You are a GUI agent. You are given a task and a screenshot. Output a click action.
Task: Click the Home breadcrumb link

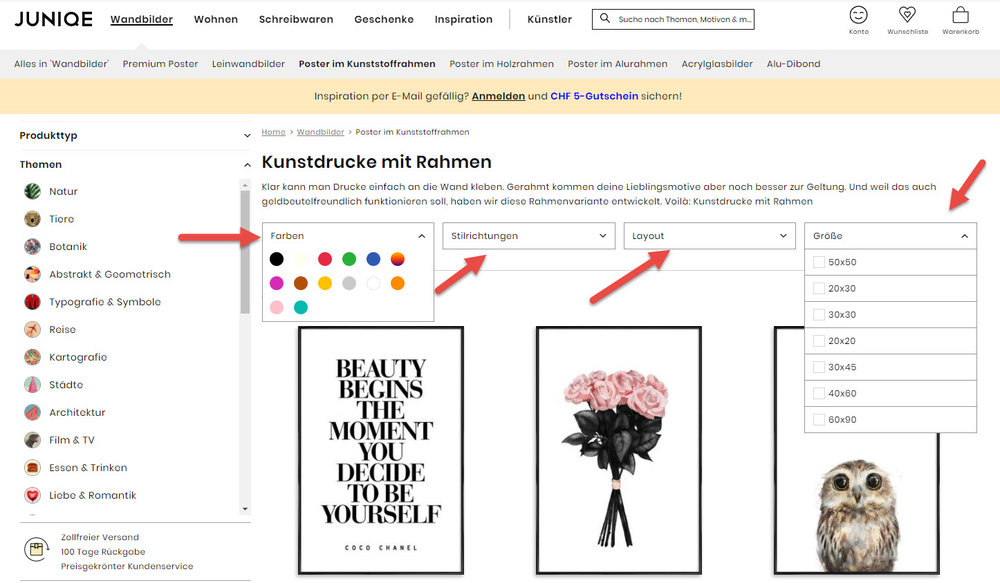tap(273, 132)
